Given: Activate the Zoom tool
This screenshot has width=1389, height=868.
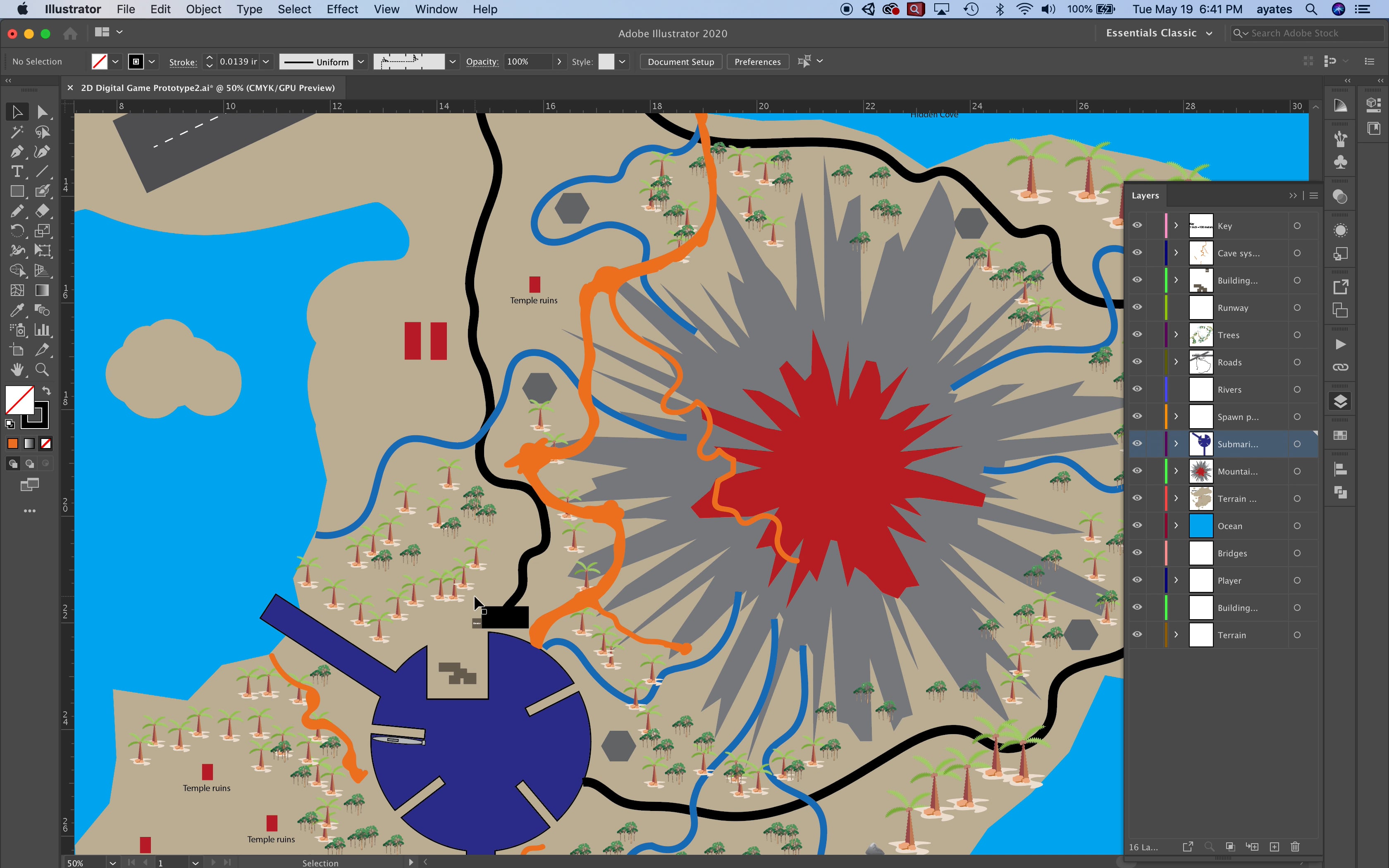Looking at the screenshot, I should pyautogui.click(x=43, y=369).
